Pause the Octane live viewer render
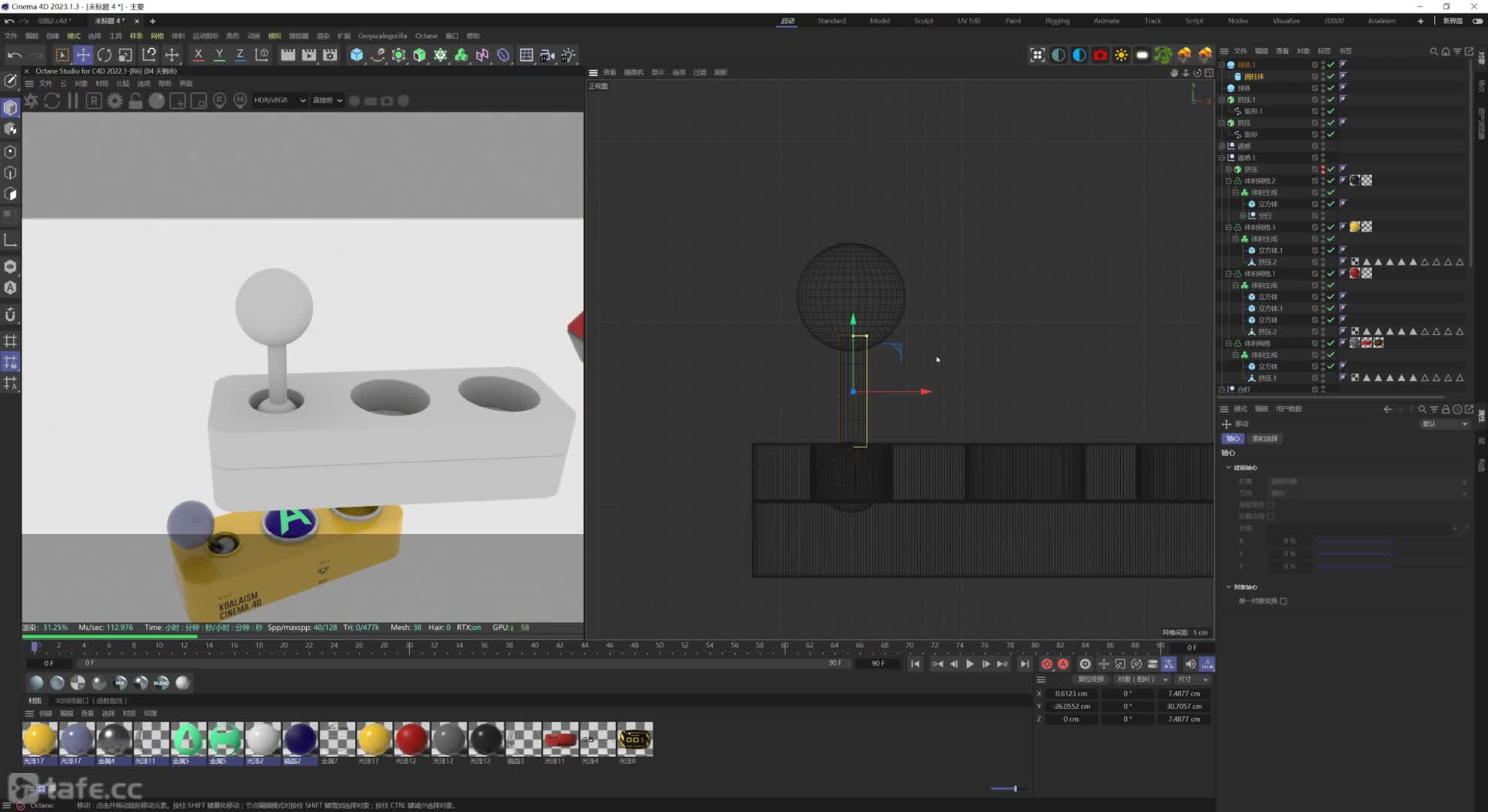This screenshot has width=1488, height=812. point(73,101)
